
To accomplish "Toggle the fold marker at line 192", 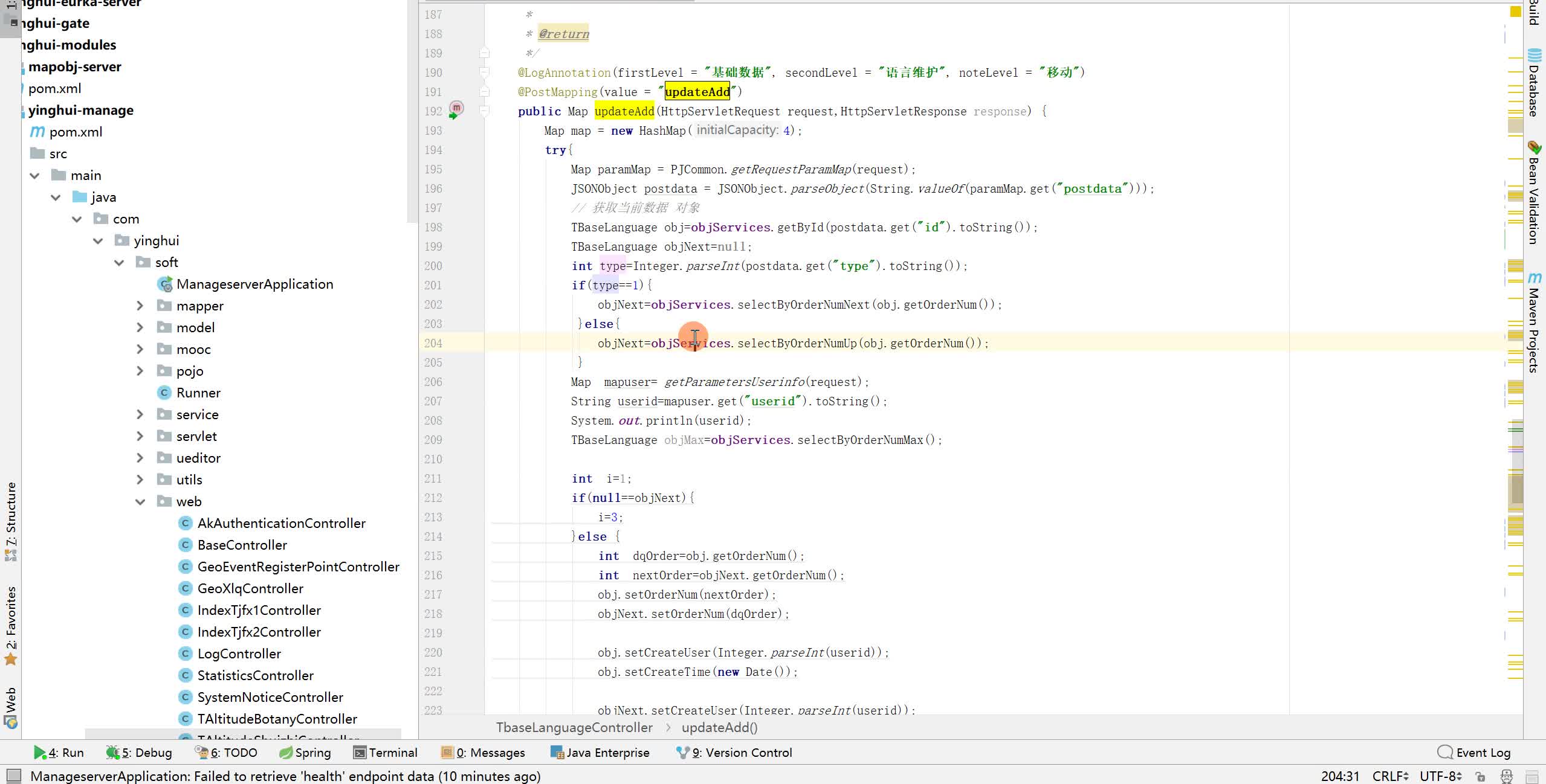I will (x=484, y=111).
